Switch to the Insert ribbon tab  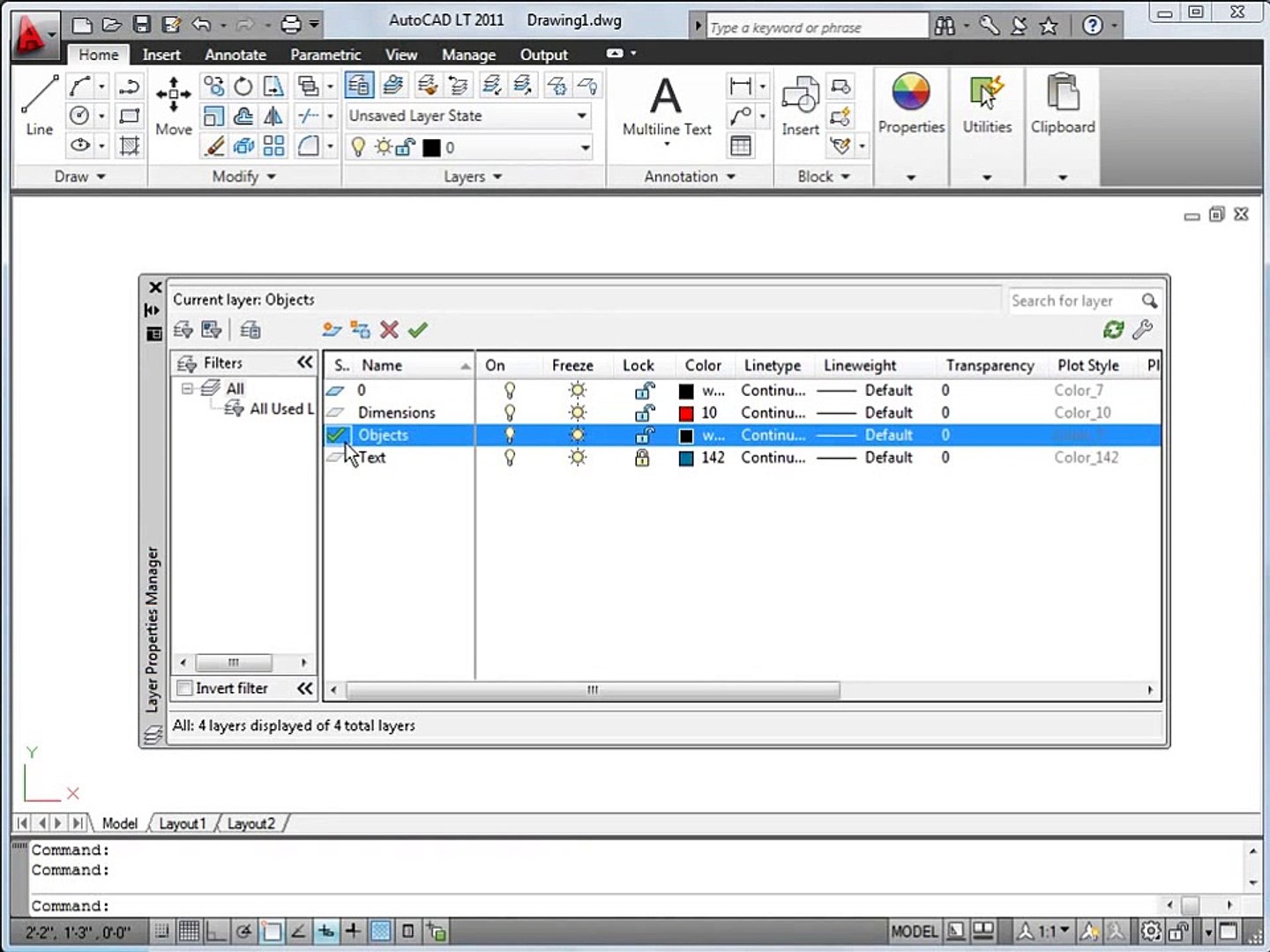(161, 55)
